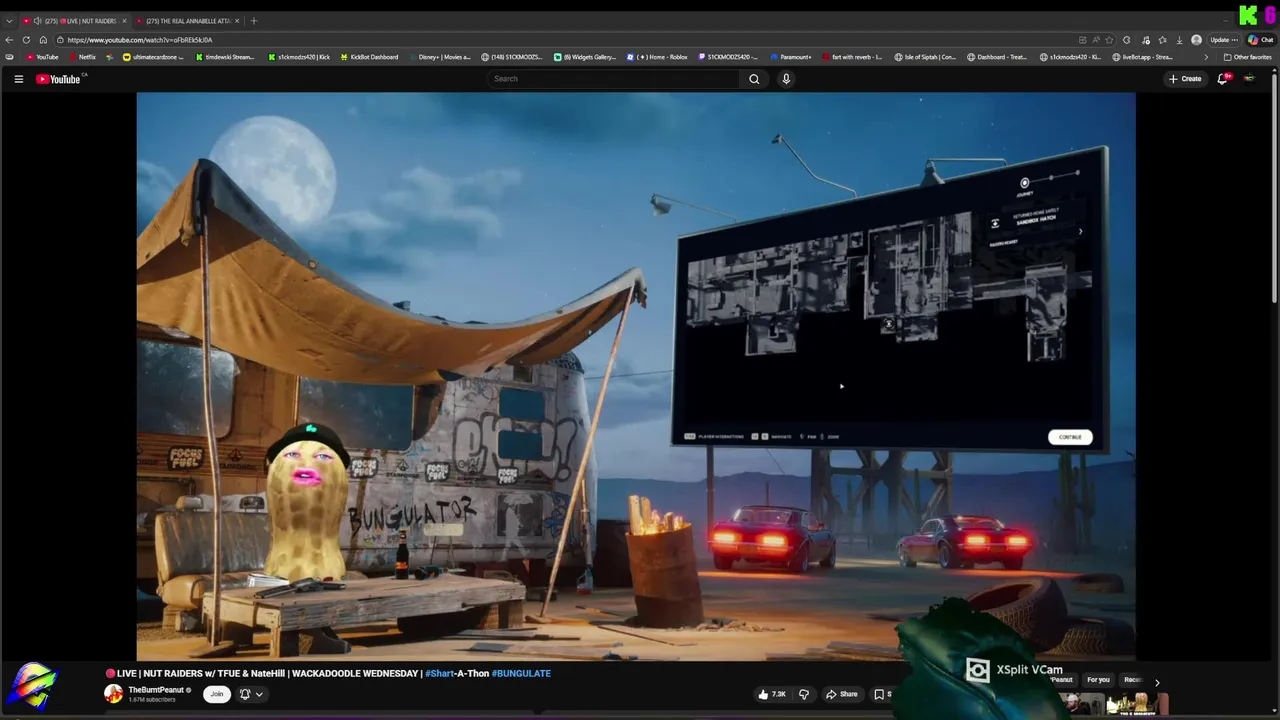
Task: Add a new browser tab
Action: coord(253,21)
